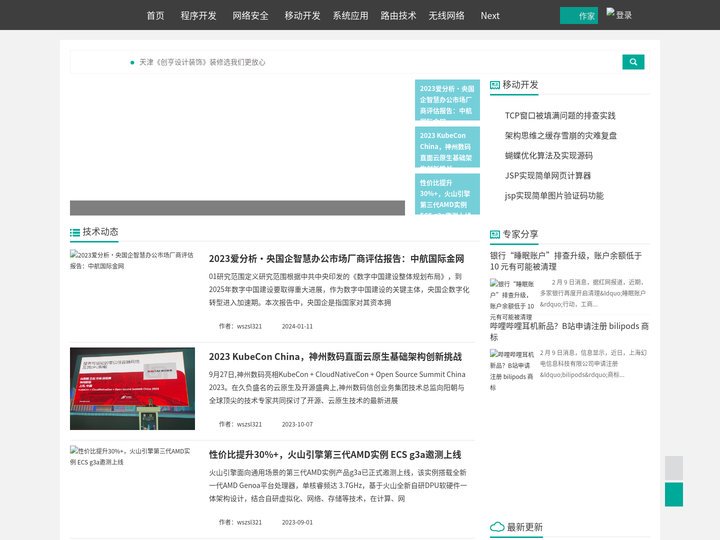Open the 天津《创亨设计装饰》 announcement link
The width and height of the screenshot is (720, 540).
coord(202,62)
